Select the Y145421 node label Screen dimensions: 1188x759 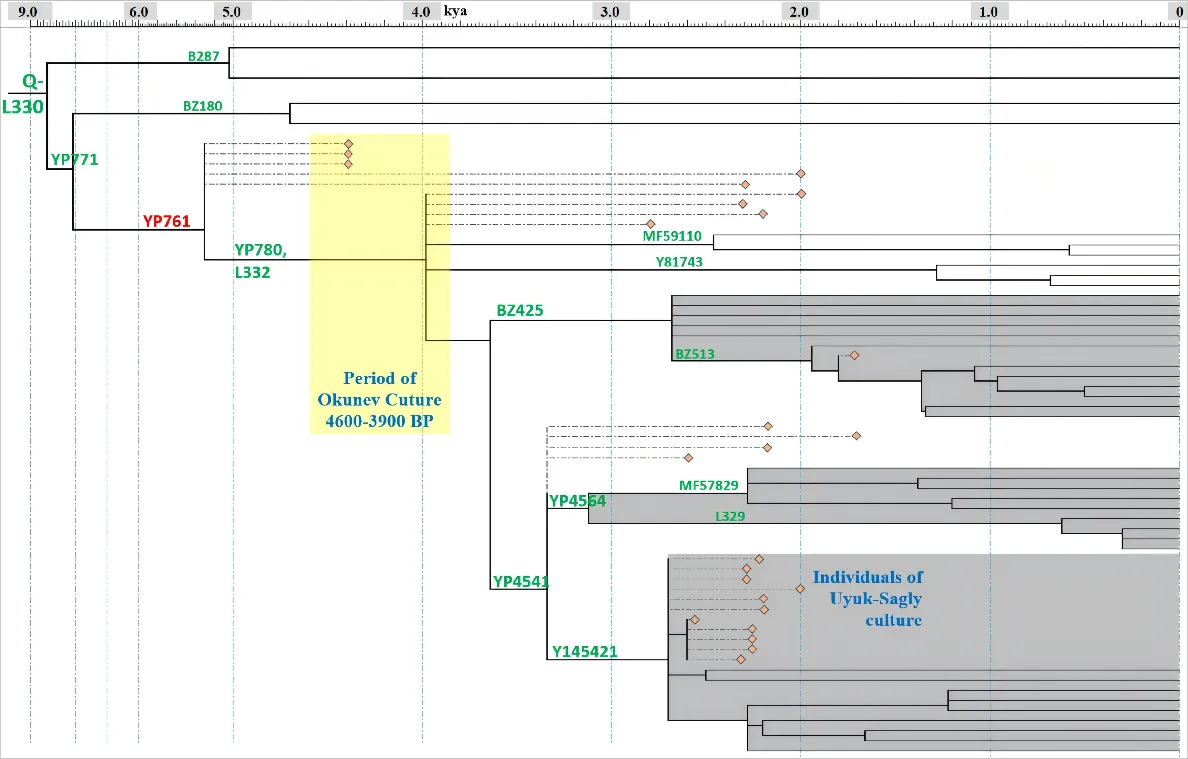point(585,652)
